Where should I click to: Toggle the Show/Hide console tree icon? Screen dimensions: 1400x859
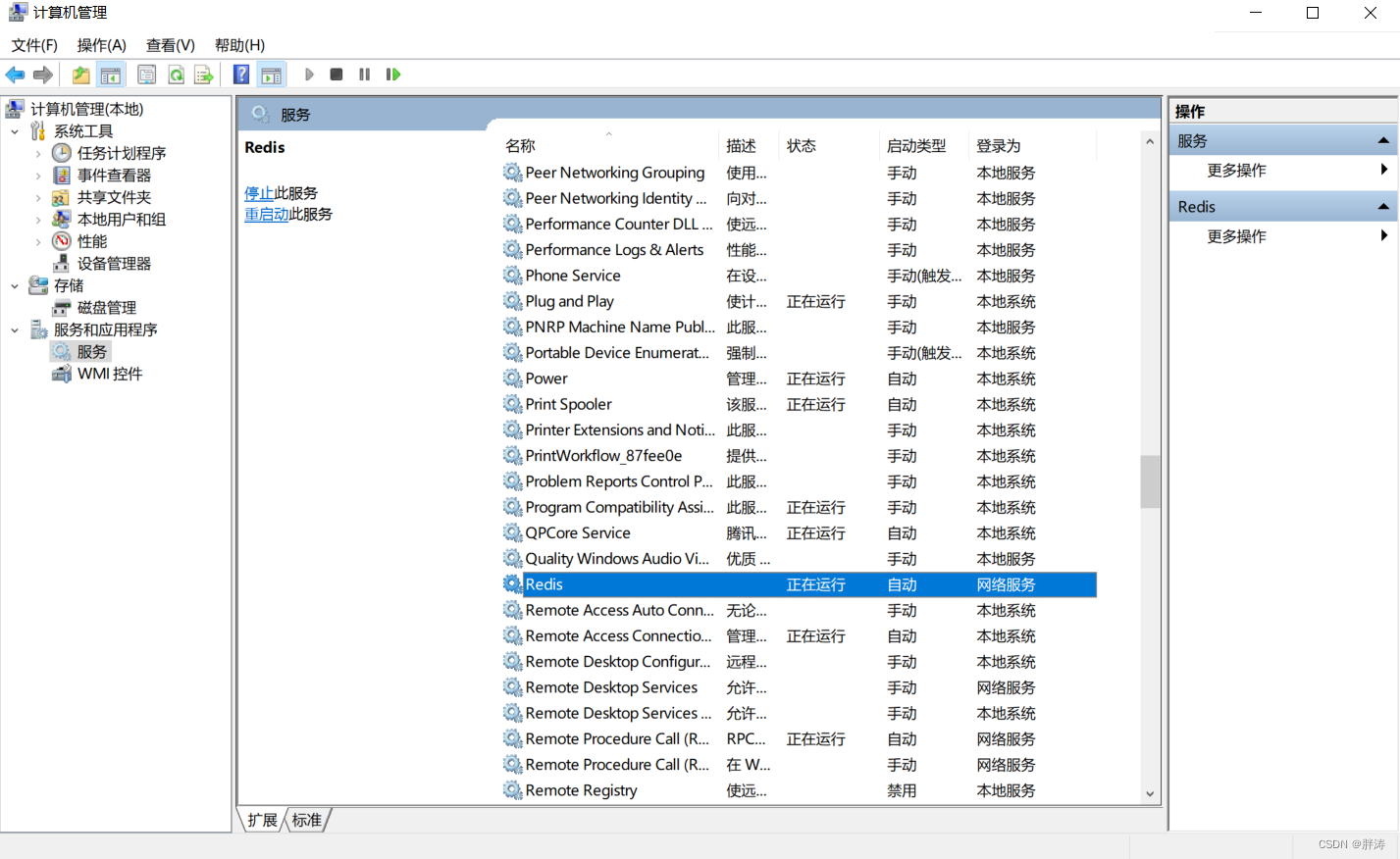111,75
